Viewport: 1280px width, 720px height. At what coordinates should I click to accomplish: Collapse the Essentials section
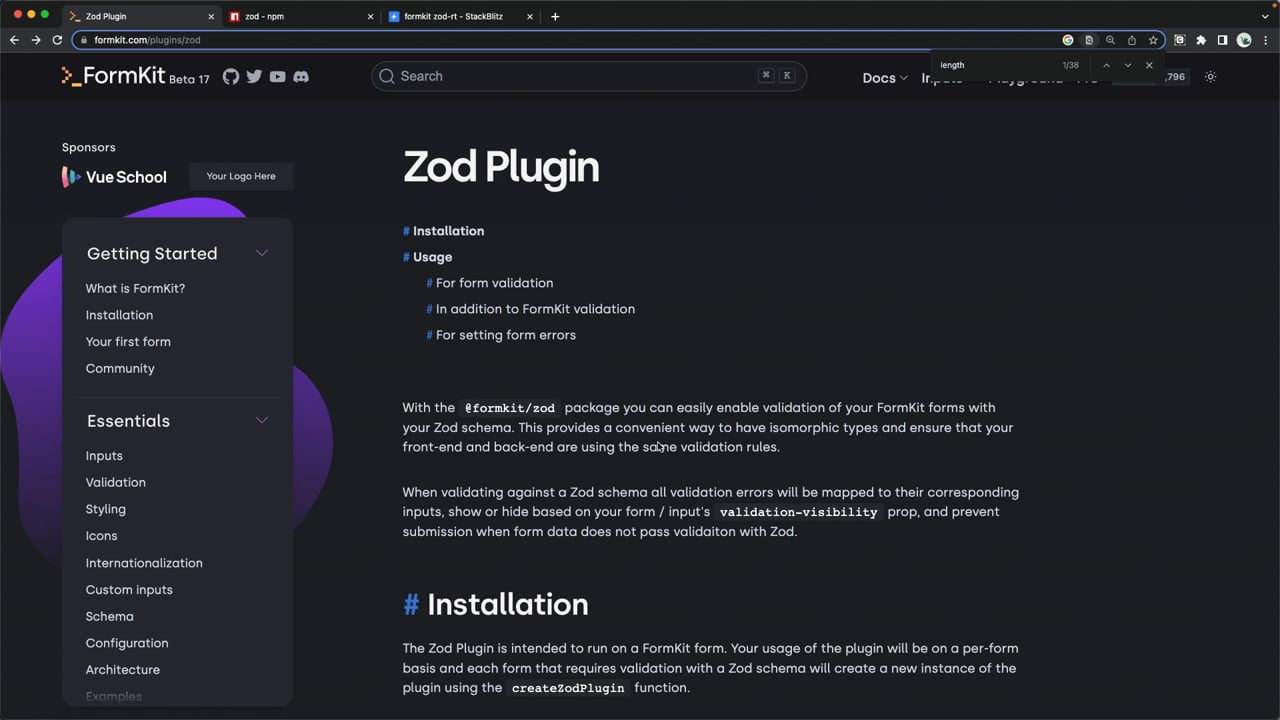point(262,420)
